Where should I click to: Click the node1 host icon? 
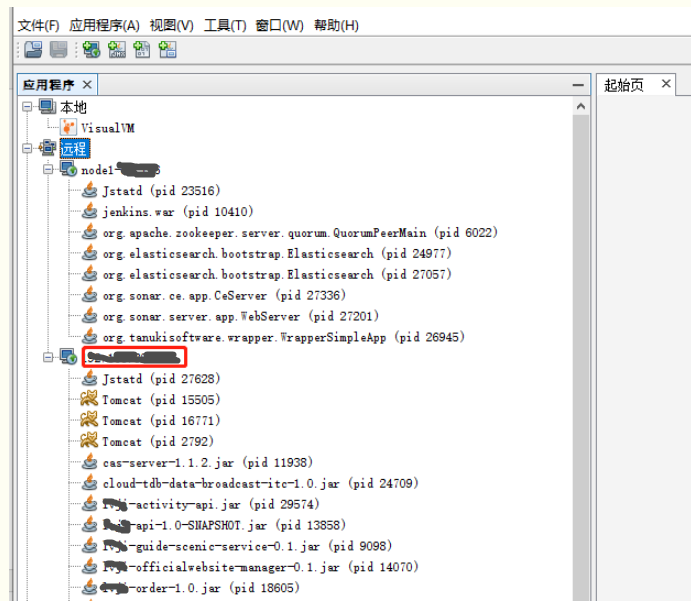coord(68,169)
